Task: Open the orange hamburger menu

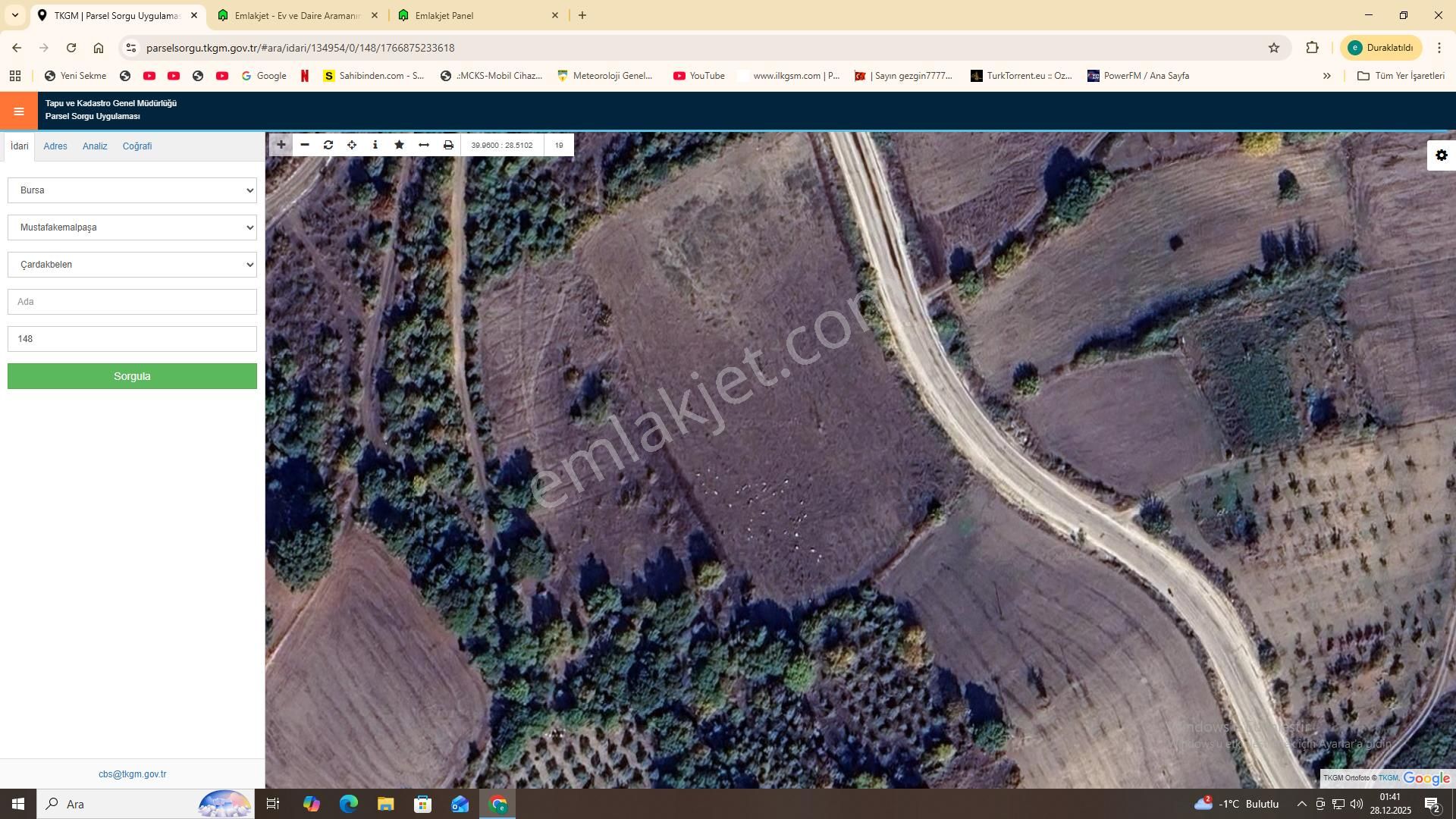Action: click(19, 111)
